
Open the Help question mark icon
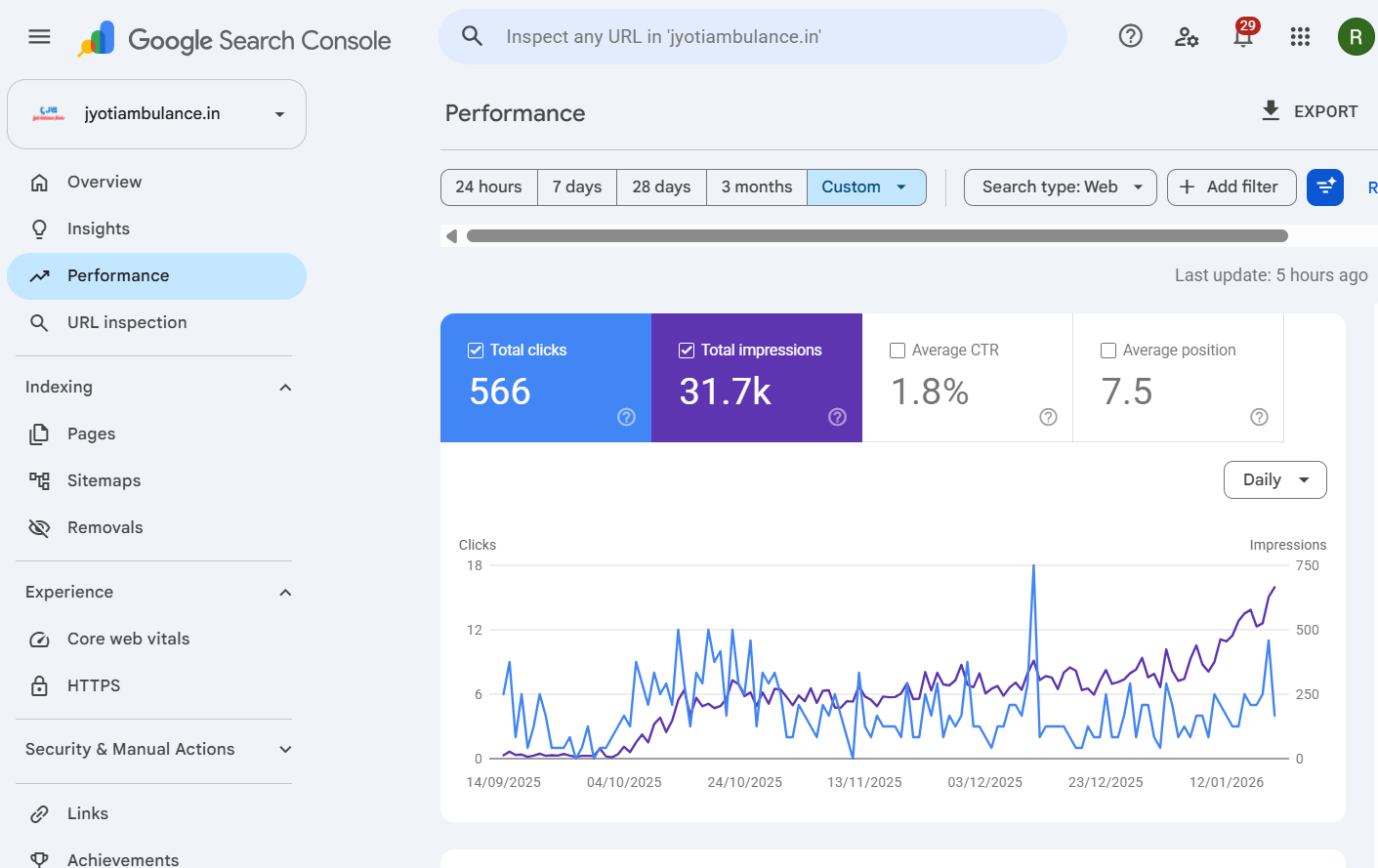(1130, 36)
